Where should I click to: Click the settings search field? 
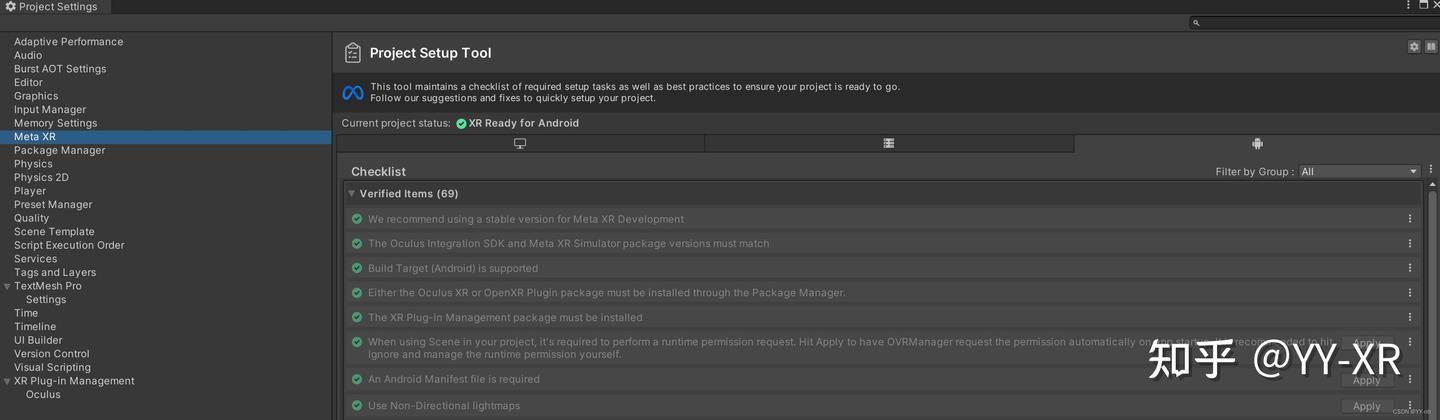(1310, 22)
